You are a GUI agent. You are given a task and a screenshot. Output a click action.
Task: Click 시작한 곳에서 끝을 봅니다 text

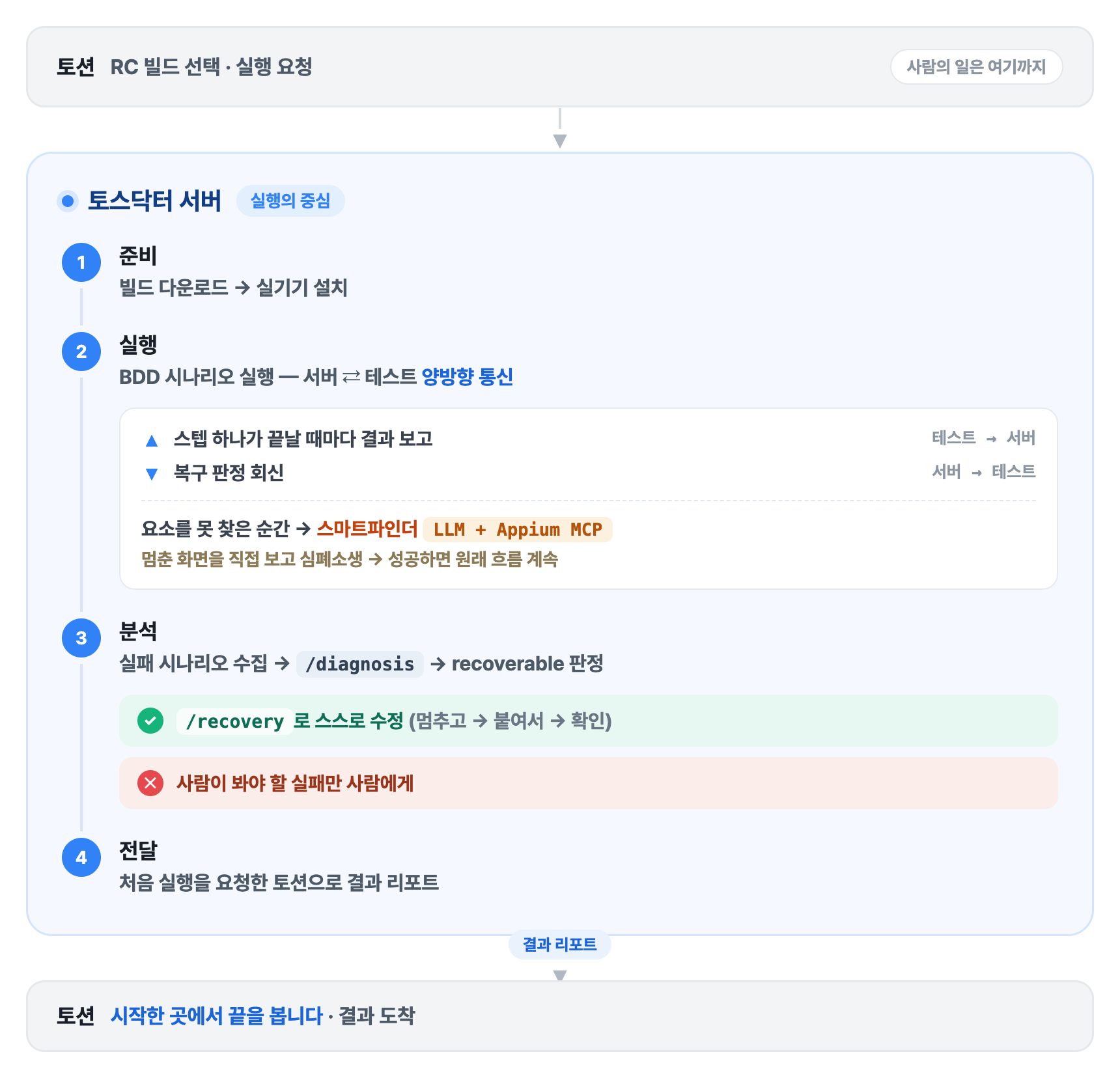pyautogui.click(x=217, y=1016)
